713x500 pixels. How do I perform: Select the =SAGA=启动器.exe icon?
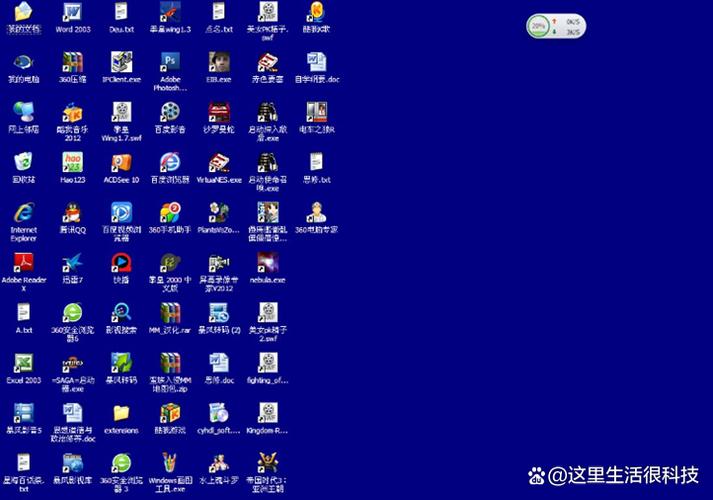[73, 364]
